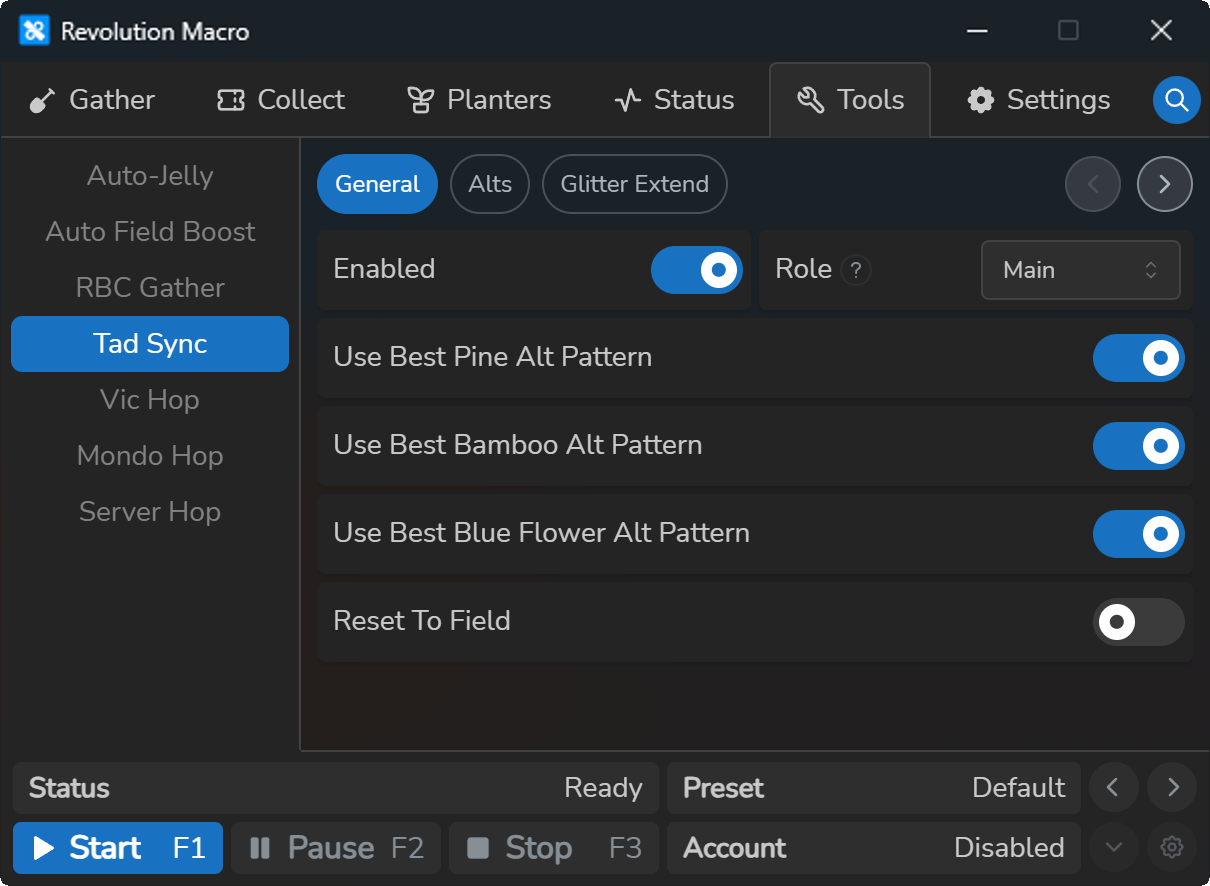Click the Preset Default field
The height and width of the screenshot is (886, 1210).
coord(874,788)
